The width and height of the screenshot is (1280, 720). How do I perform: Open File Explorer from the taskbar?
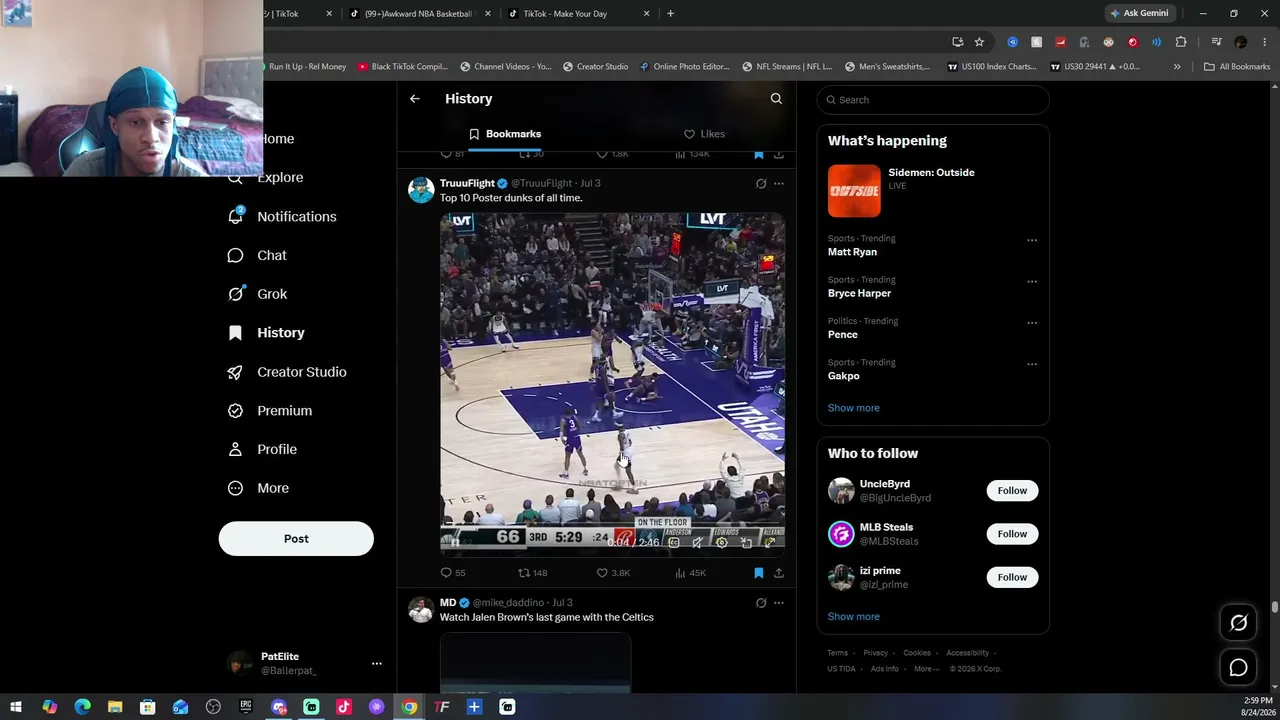115,707
